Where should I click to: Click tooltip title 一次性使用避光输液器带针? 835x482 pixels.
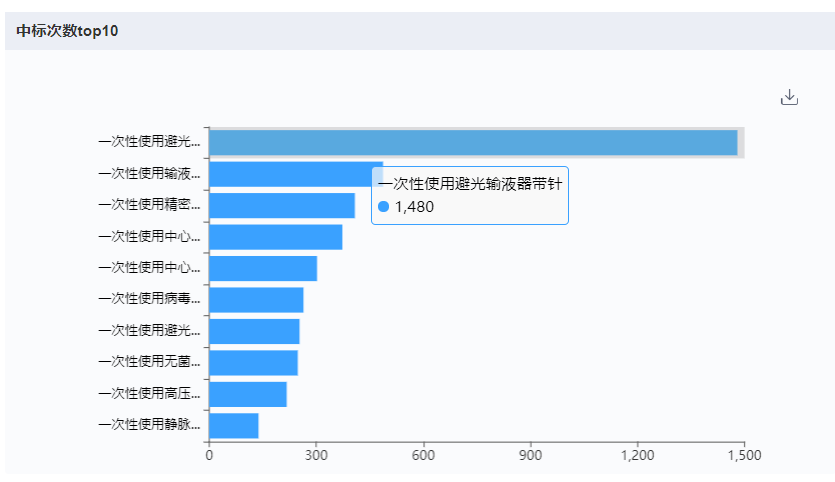click(x=470, y=184)
